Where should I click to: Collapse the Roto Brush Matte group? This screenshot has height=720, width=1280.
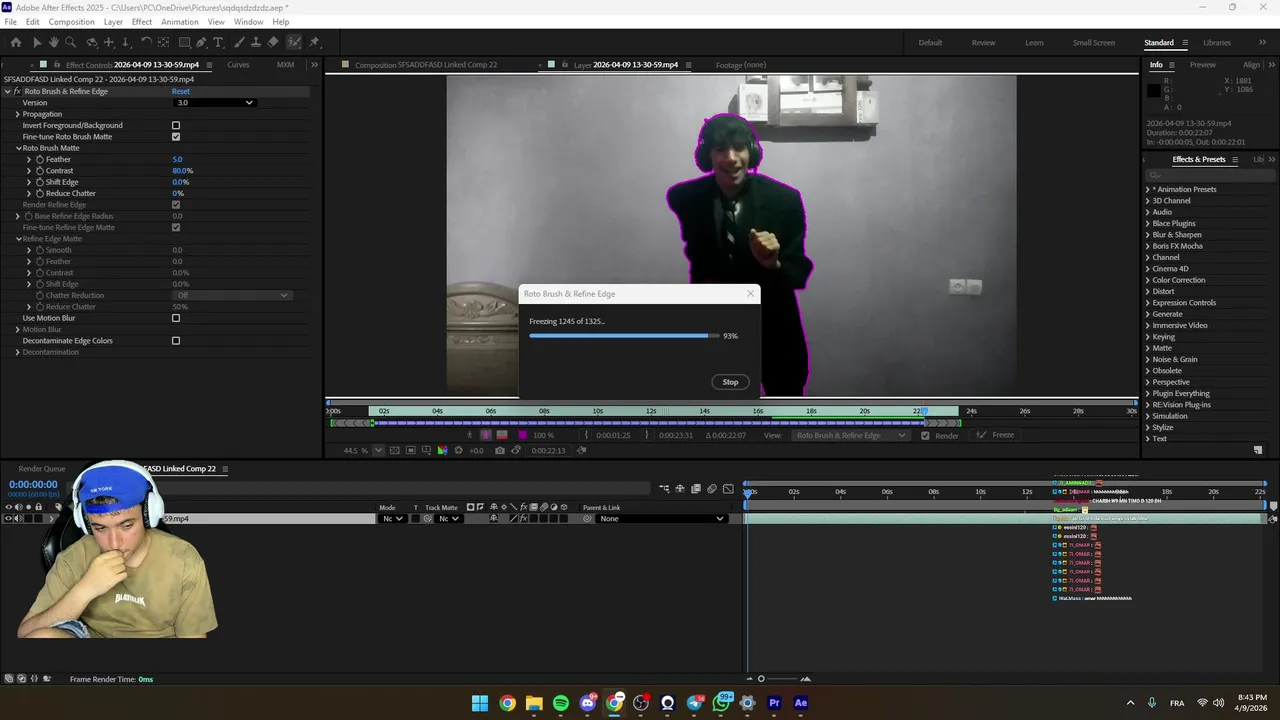click(18, 148)
